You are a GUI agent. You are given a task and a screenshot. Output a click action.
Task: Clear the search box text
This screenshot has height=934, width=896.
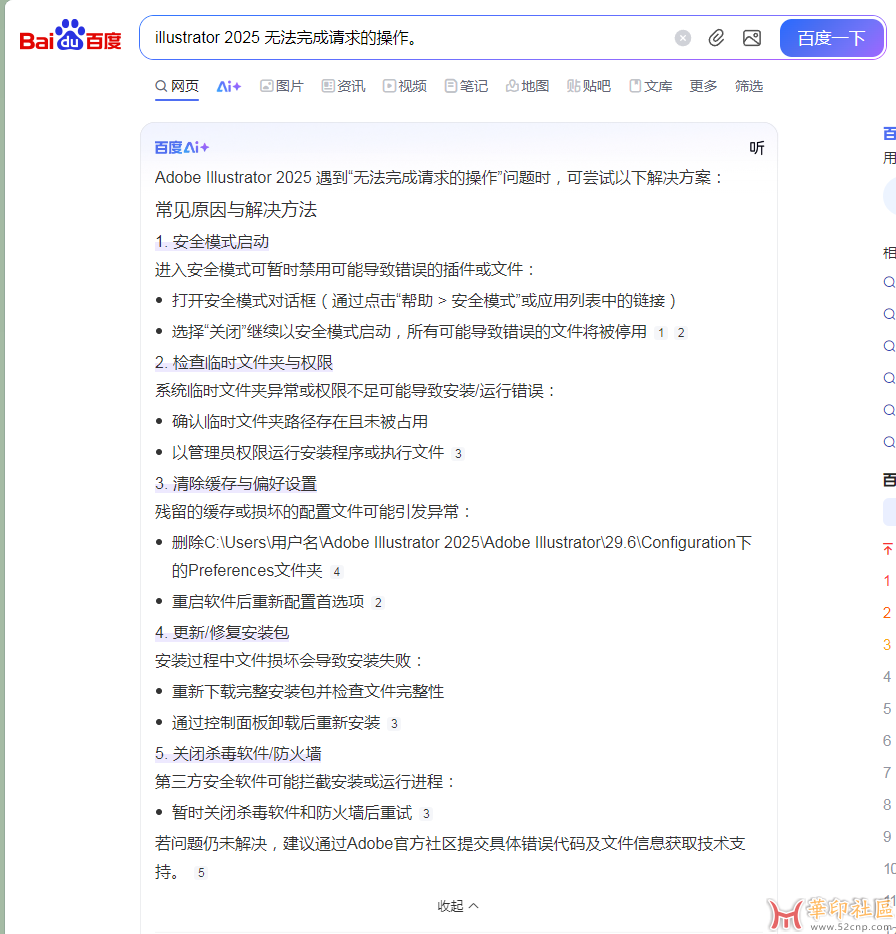coord(683,38)
